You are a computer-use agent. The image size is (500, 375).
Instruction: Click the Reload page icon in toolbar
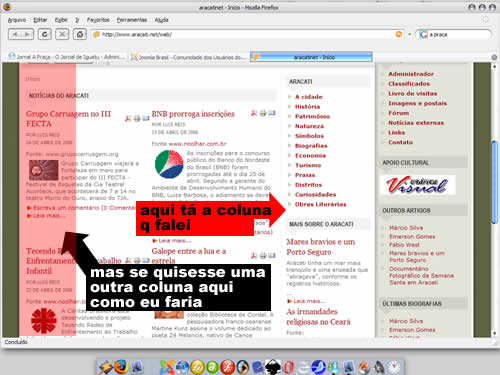pos(44,34)
